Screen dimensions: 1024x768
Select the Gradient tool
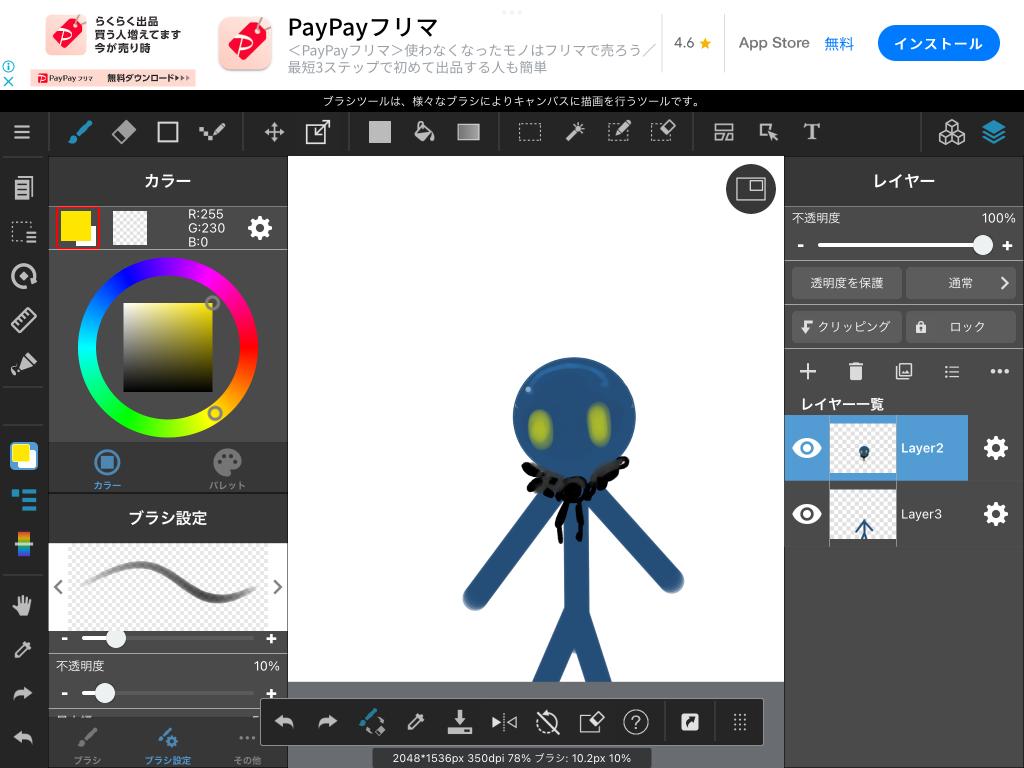point(468,132)
